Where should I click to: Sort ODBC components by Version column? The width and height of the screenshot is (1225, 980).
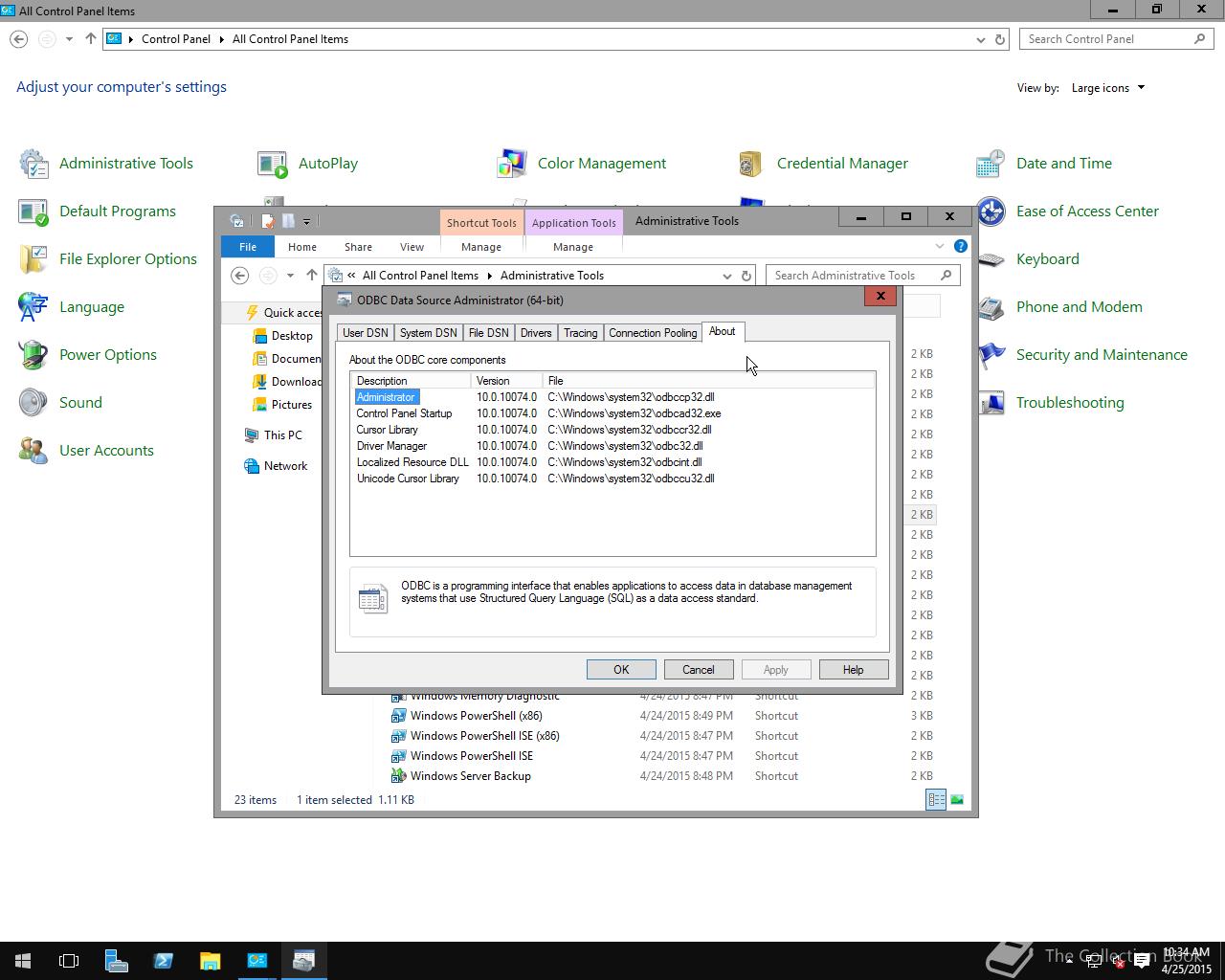(506, 381)
